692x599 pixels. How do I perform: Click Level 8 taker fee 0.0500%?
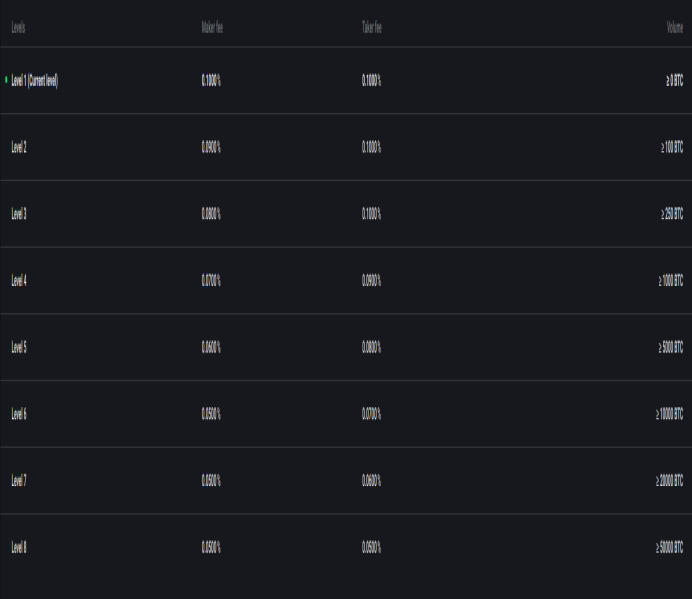(371, 547)
